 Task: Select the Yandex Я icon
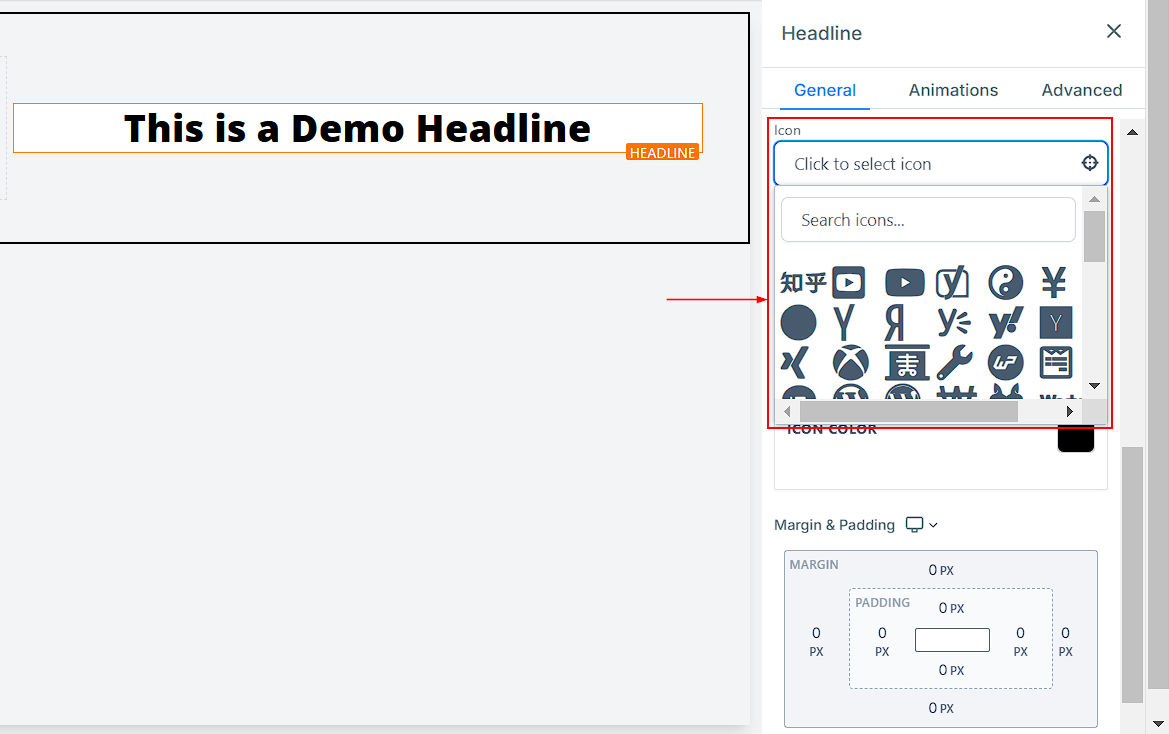895,323
